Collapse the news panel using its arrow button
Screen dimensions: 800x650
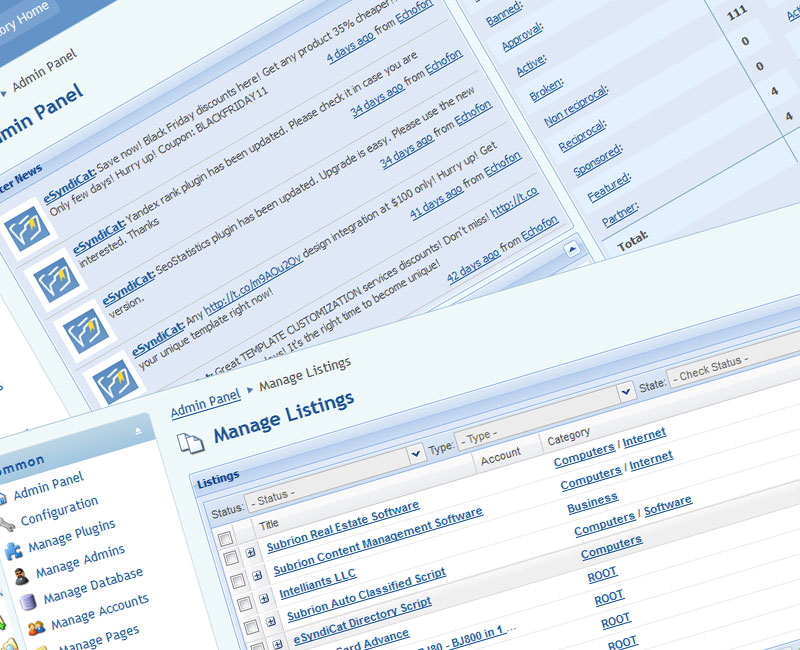click(572, 249)
